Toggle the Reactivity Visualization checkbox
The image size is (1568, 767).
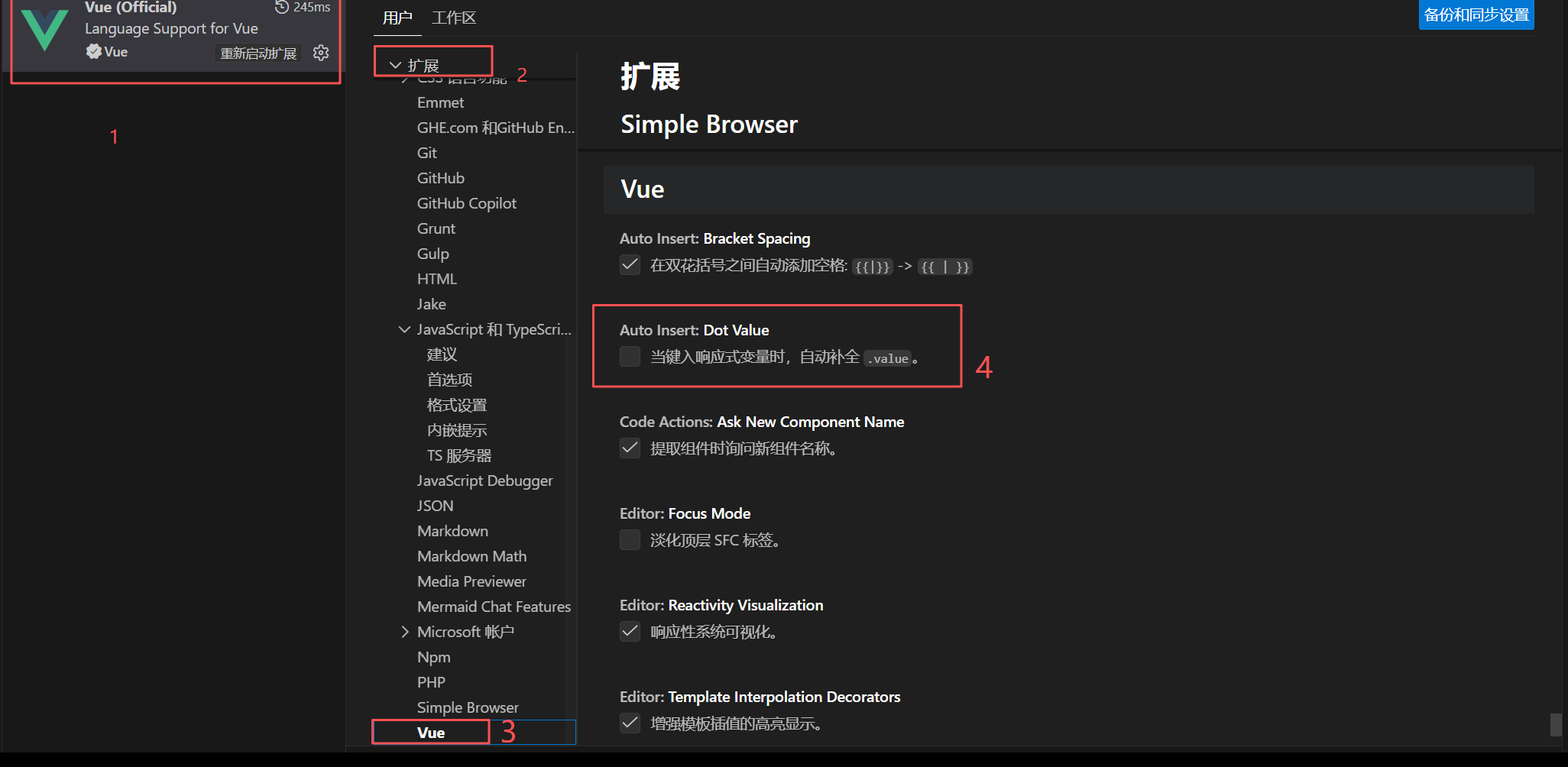point(630,632)
